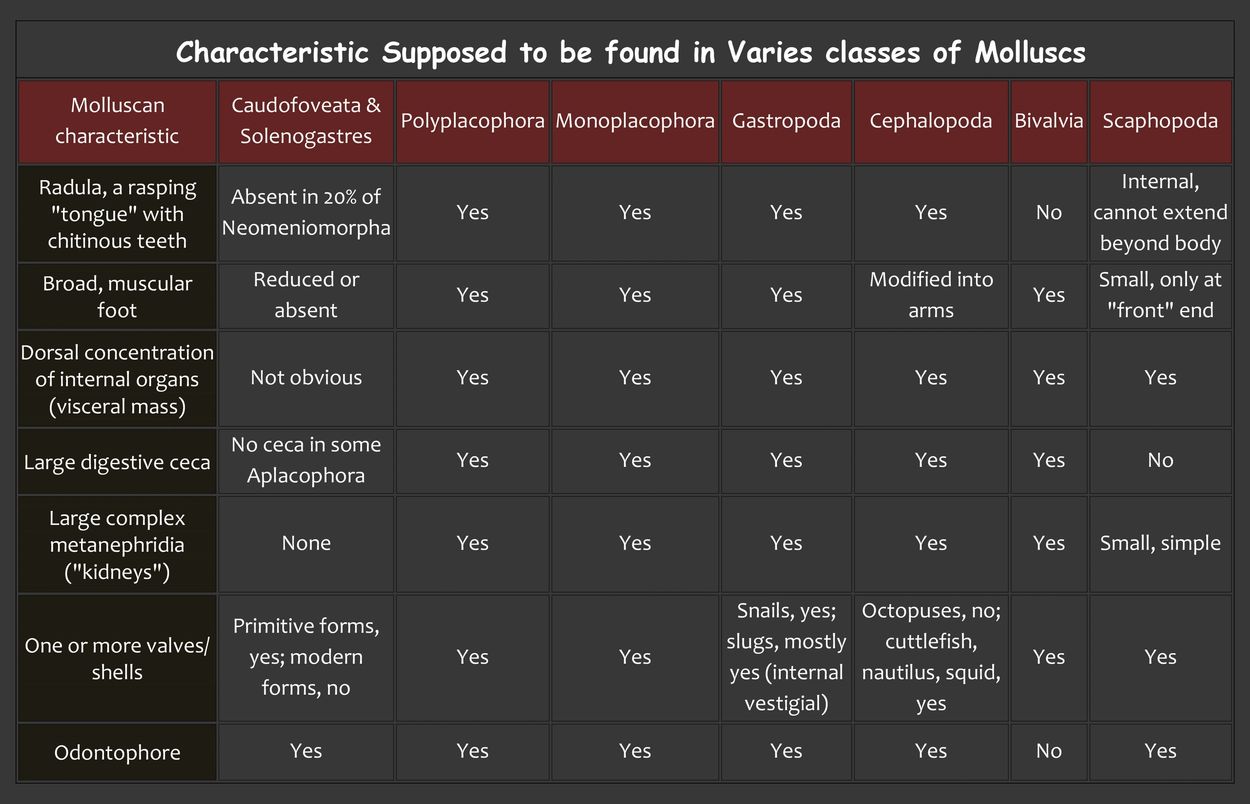The image size is (1250, 804).
Task: Click the table title heading text
Action: click(x=630, y=52)
